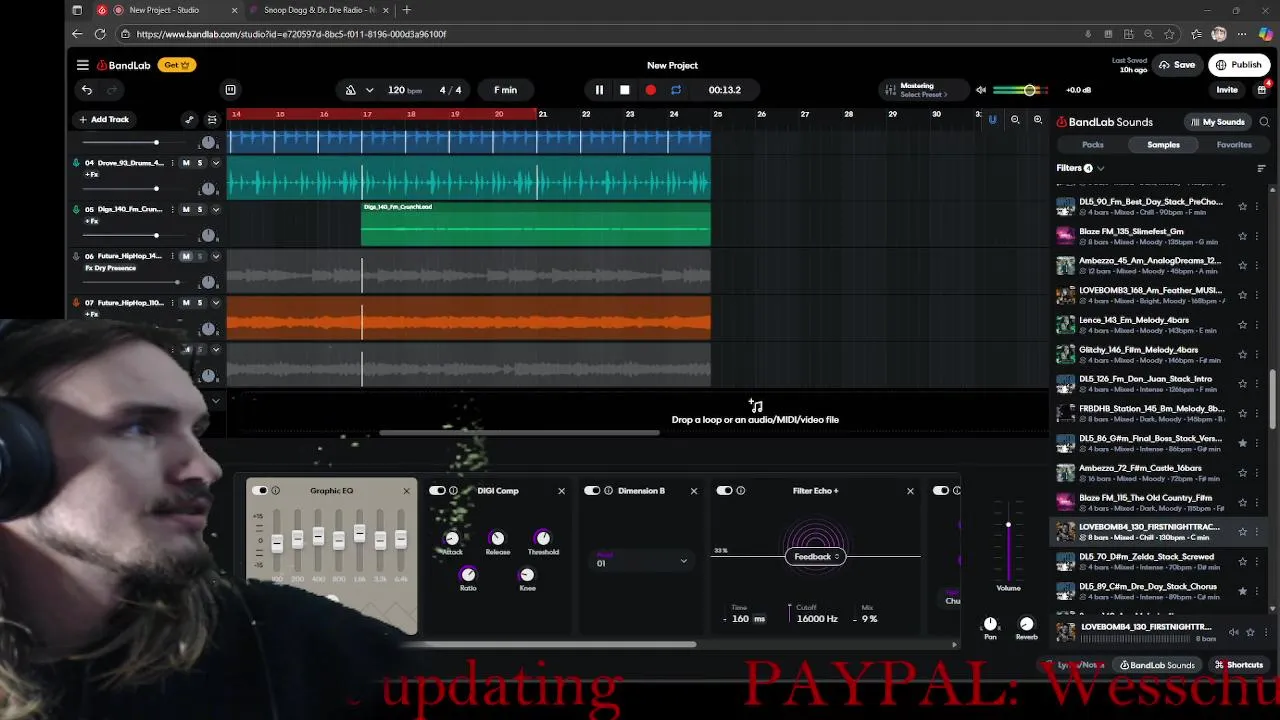Expand the metronome options chevron
Viewport: 1280px width, 720px height.
point(369,90)
